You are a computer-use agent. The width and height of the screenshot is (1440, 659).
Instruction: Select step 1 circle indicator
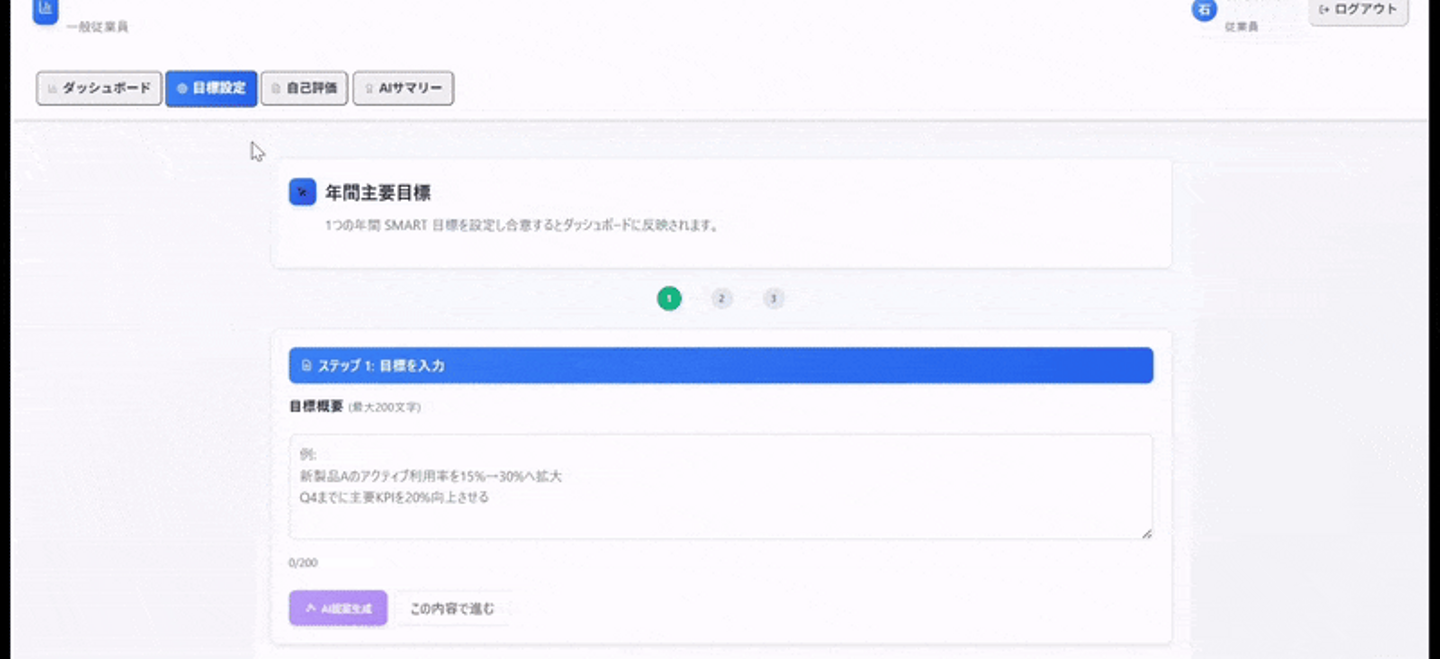point(669,298)
